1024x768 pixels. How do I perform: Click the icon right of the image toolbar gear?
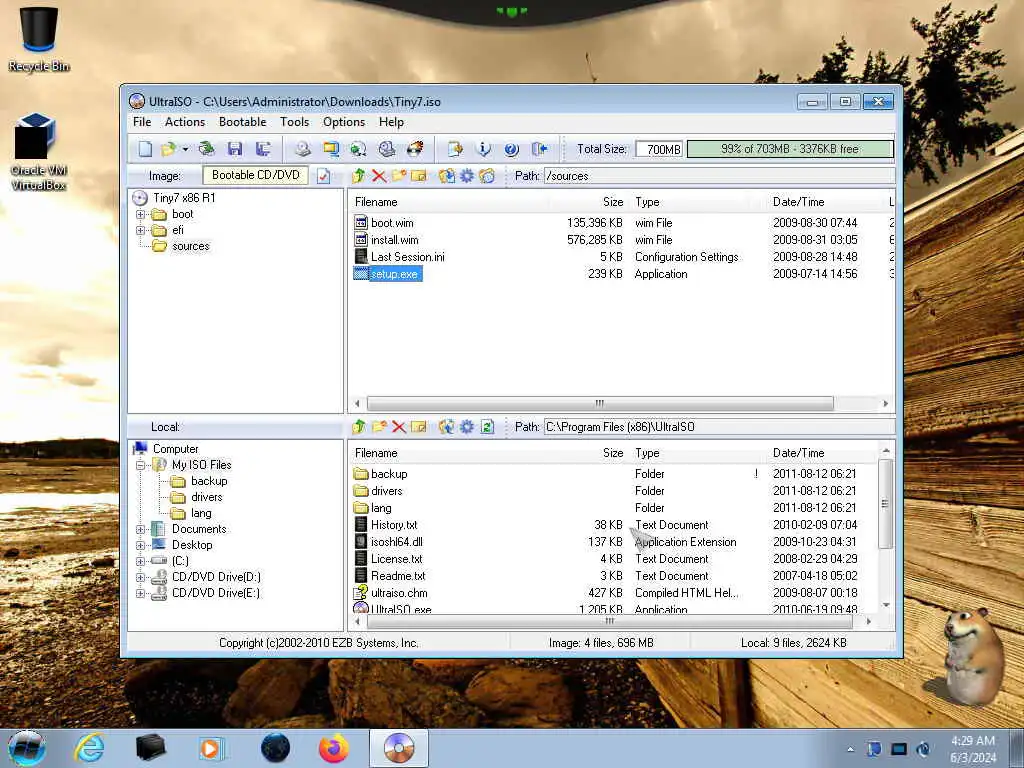tap(487, 176)
